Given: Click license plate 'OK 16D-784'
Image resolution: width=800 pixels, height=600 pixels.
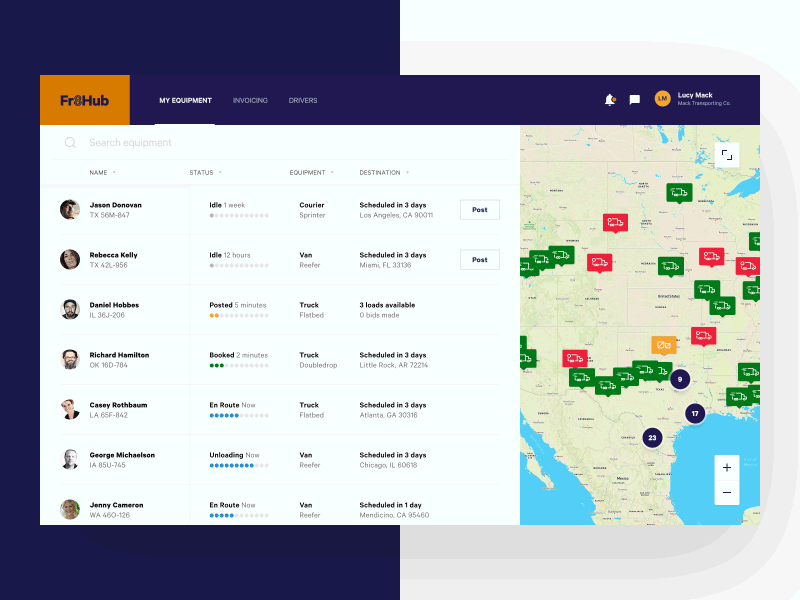Looking at the screenshot, I should [x=108, y=365].
